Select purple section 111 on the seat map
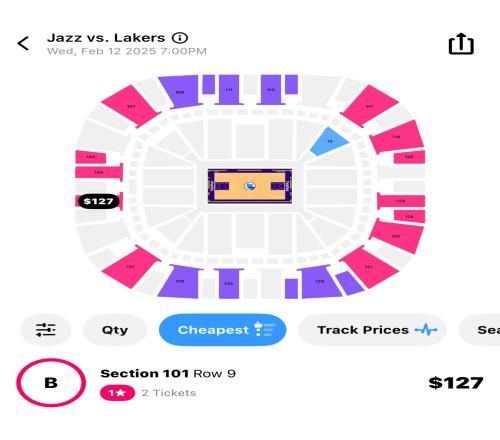The image size is (500, 440). click(229, 89)
